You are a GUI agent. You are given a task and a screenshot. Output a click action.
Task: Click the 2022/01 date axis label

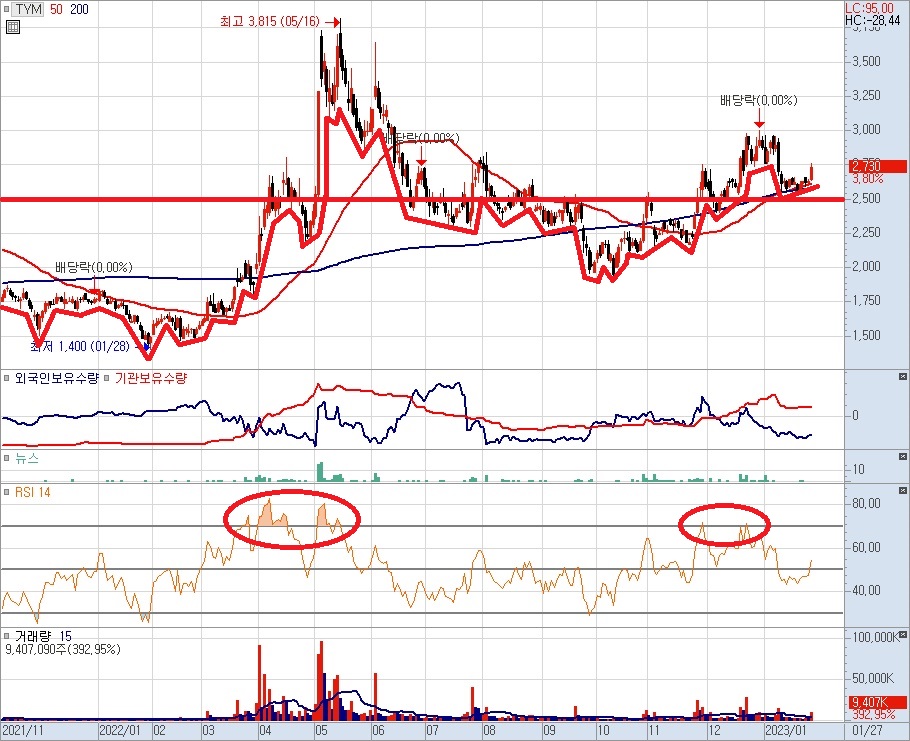pyautogui.click(x=120, y=731)
